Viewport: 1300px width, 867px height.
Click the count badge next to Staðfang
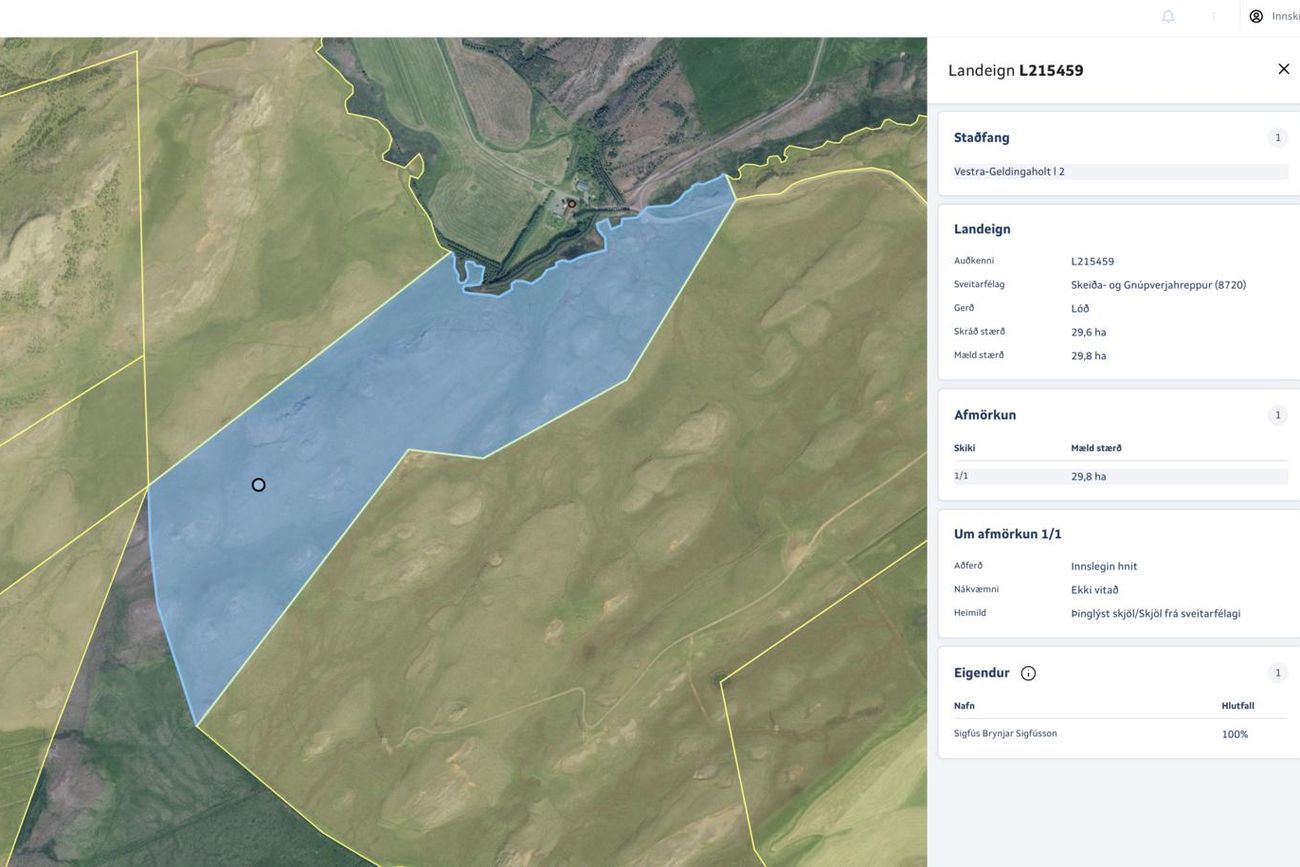pyautogui.click(x=1277, y=138)
